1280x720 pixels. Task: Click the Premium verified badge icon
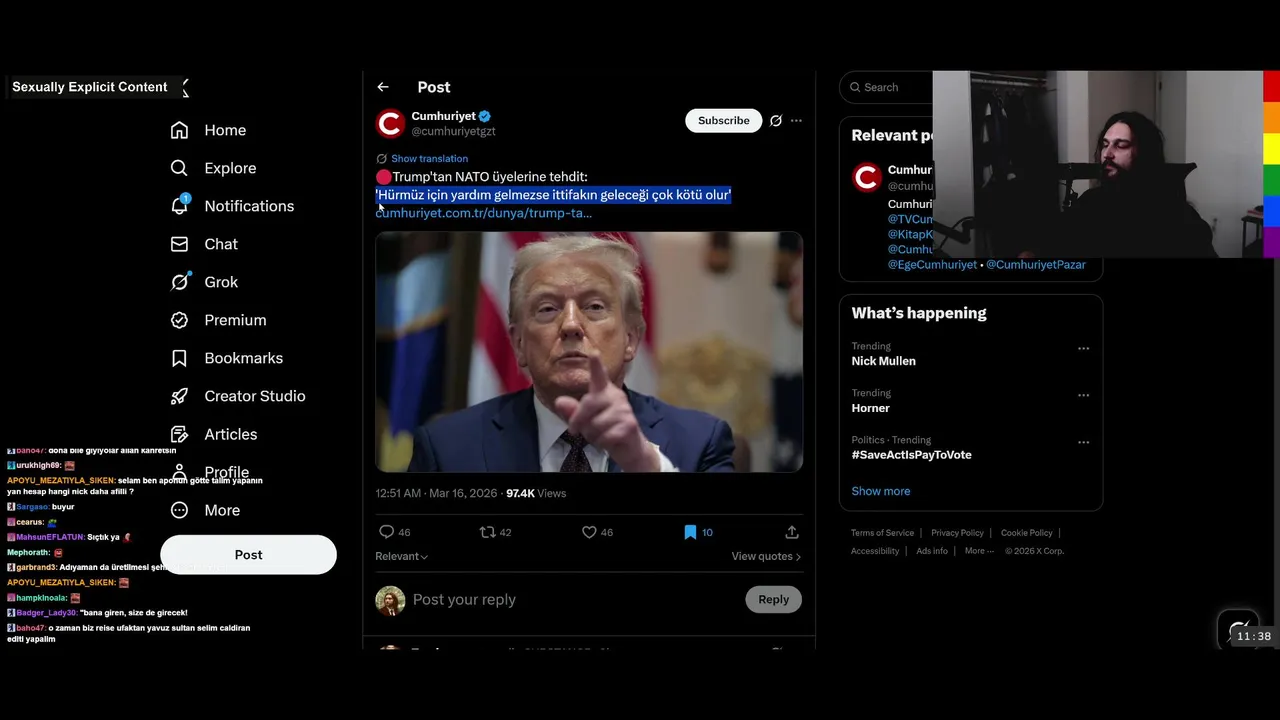coord(179,320)
